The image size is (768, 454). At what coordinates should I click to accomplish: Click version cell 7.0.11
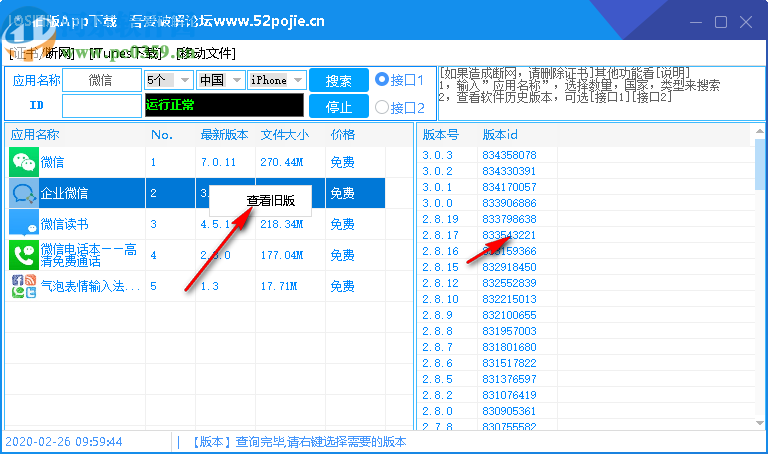218,162
